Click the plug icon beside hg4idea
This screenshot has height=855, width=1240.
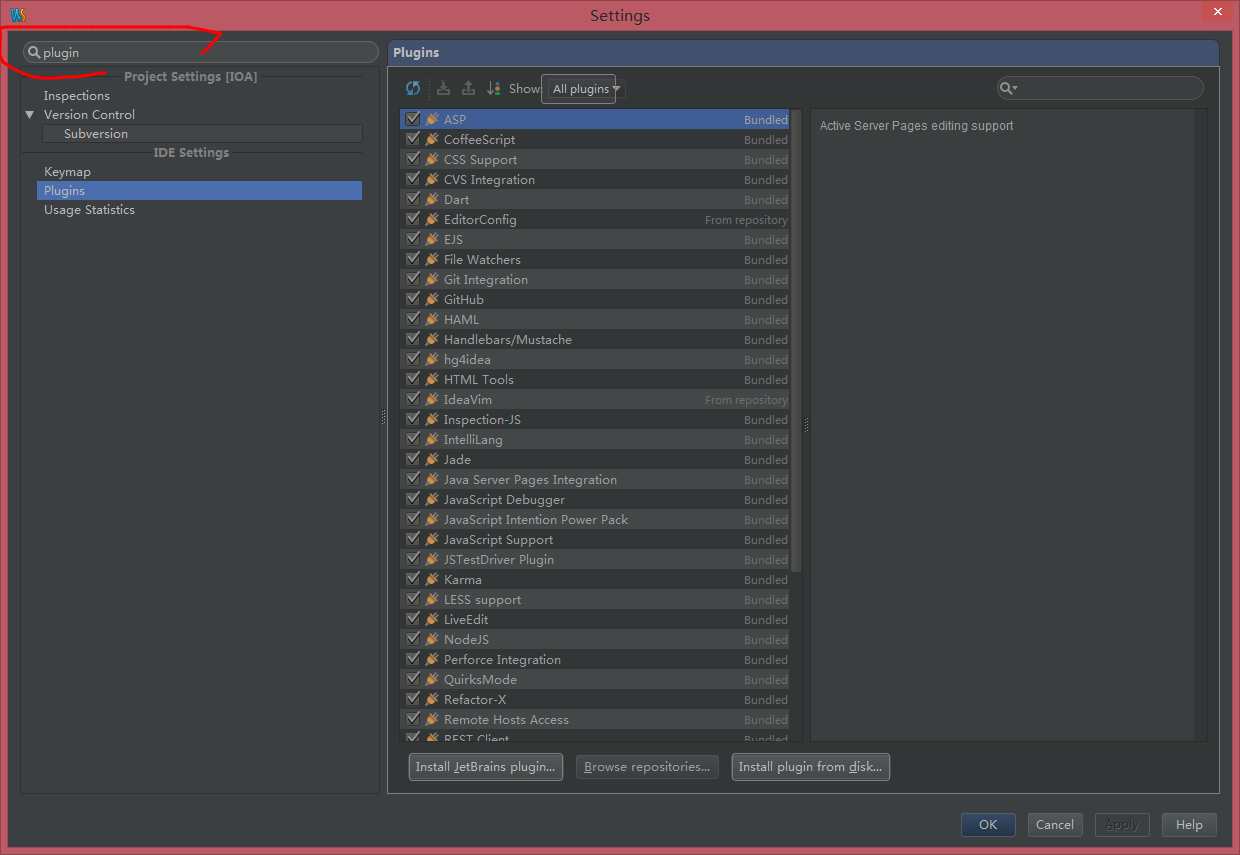pyautogui.click(x=432, y=359)
